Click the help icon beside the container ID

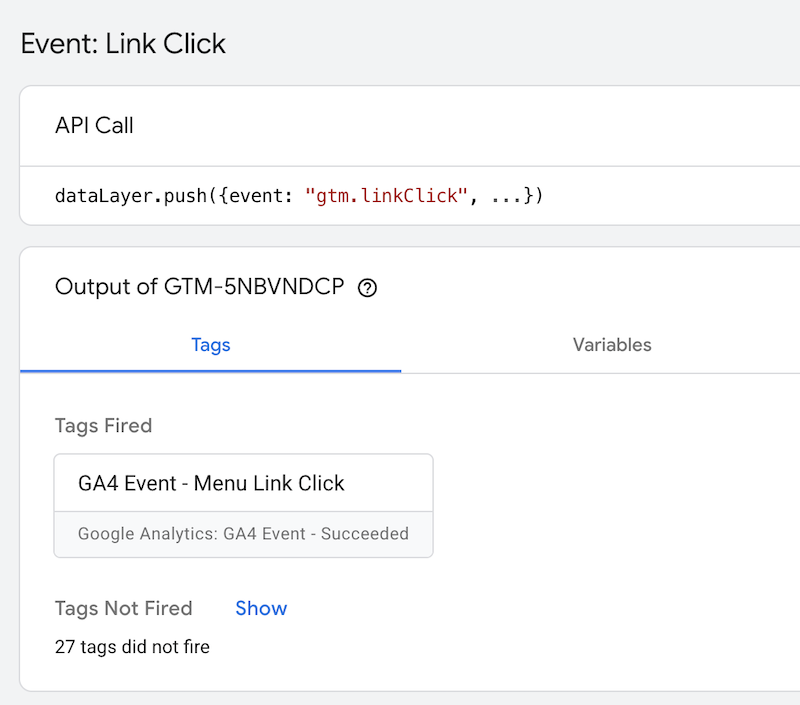click(367, 289)
